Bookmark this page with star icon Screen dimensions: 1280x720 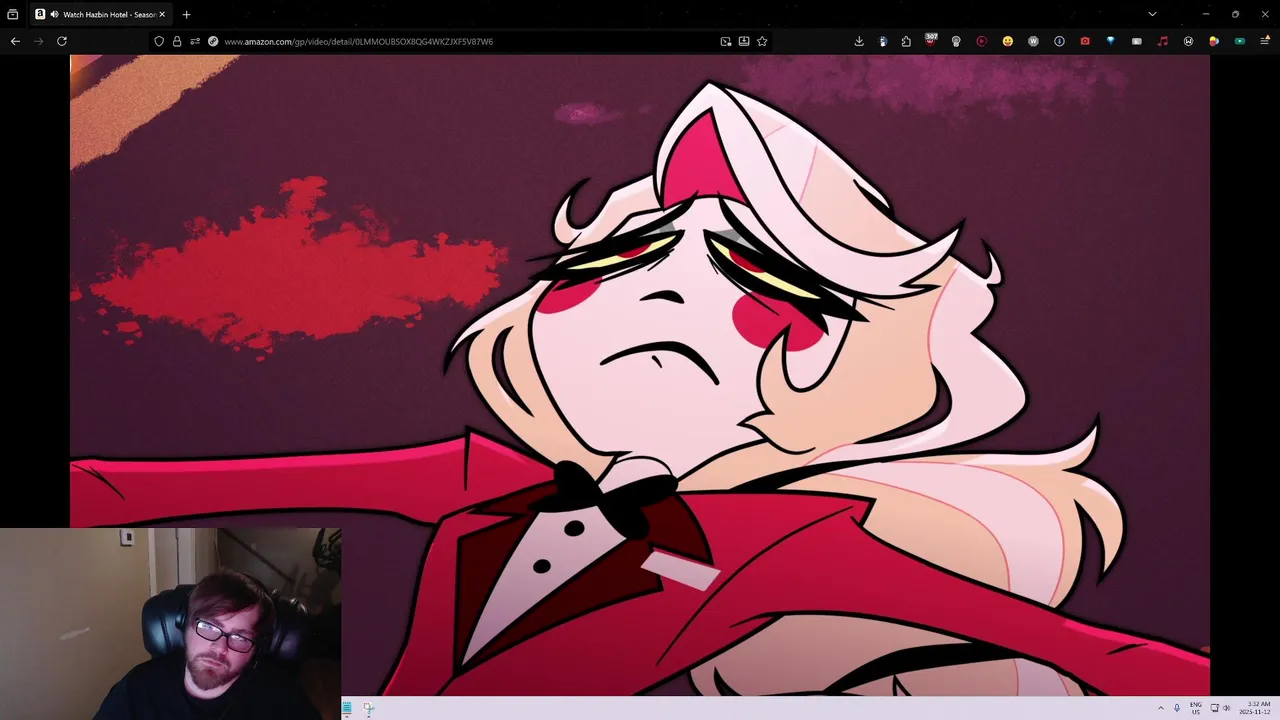point(762,41)
